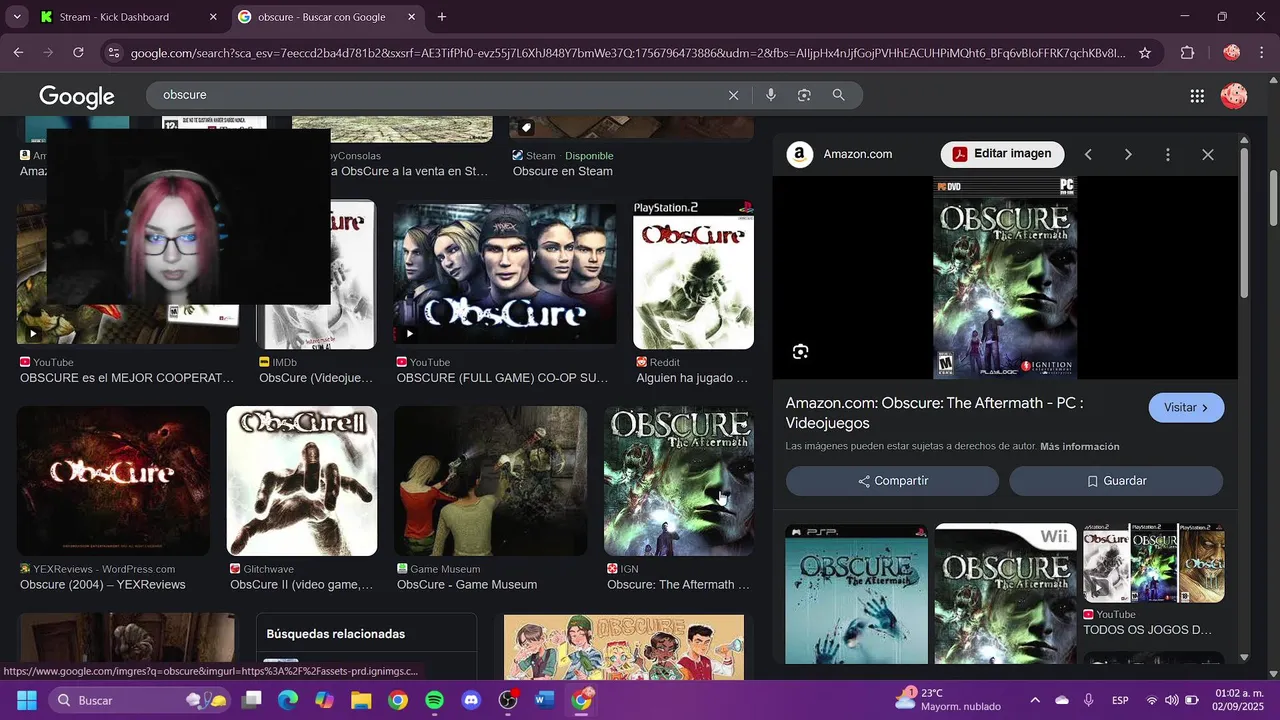Open red ObsCure YEXReviews thumbnail
The width and height of the screenshot is (1280, 720).
tap(113, 481)
